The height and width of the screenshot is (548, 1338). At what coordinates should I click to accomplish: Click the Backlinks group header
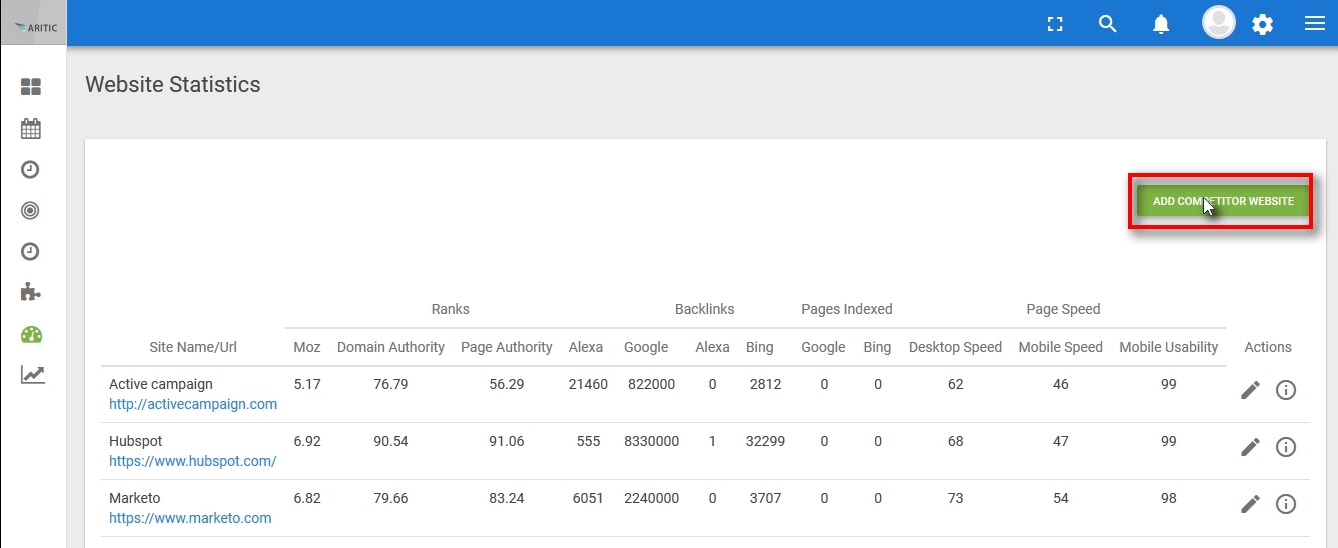click(x=705, y=309)
